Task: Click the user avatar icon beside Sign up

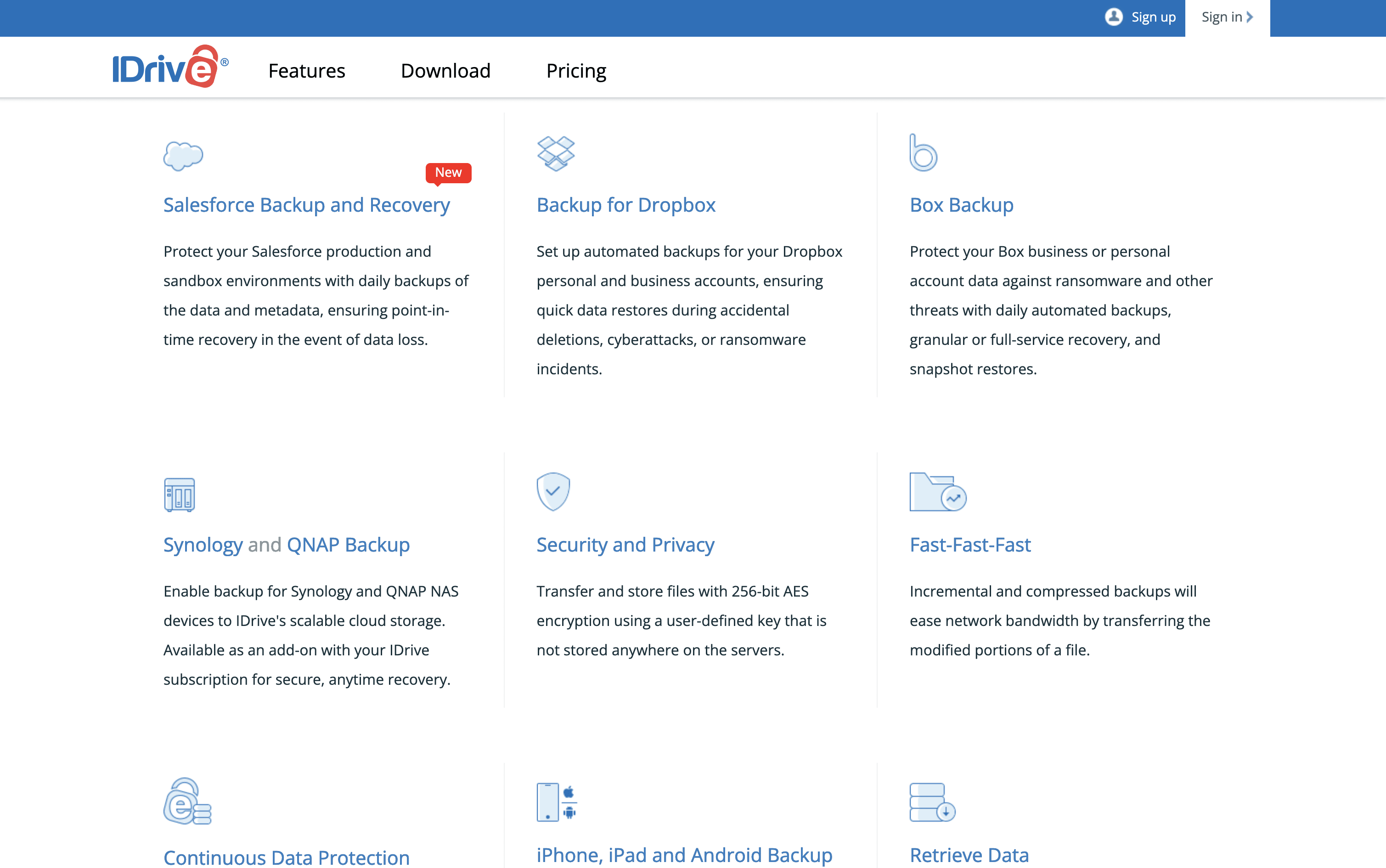Action: click(x=1113, y=17)
